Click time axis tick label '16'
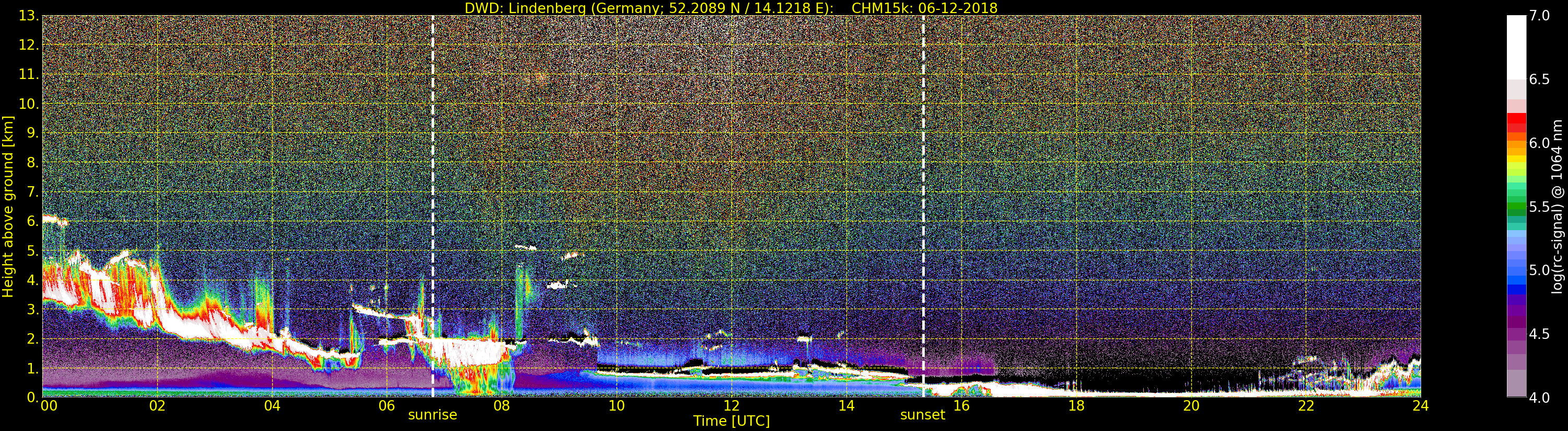This screenshot has height=431, width=1568. [961, 406]
